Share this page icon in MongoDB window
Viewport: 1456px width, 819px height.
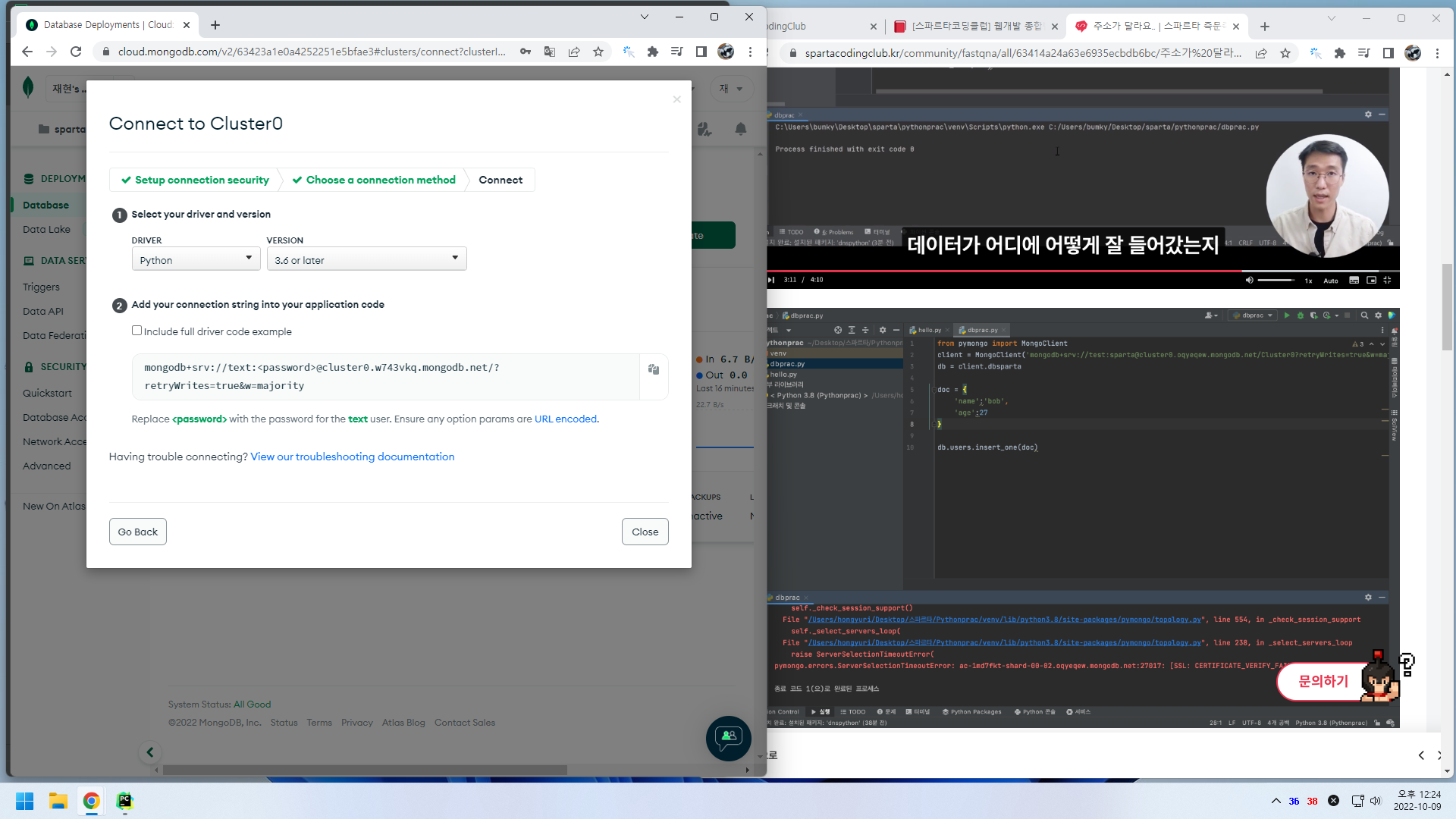click(x=574, y=52)
